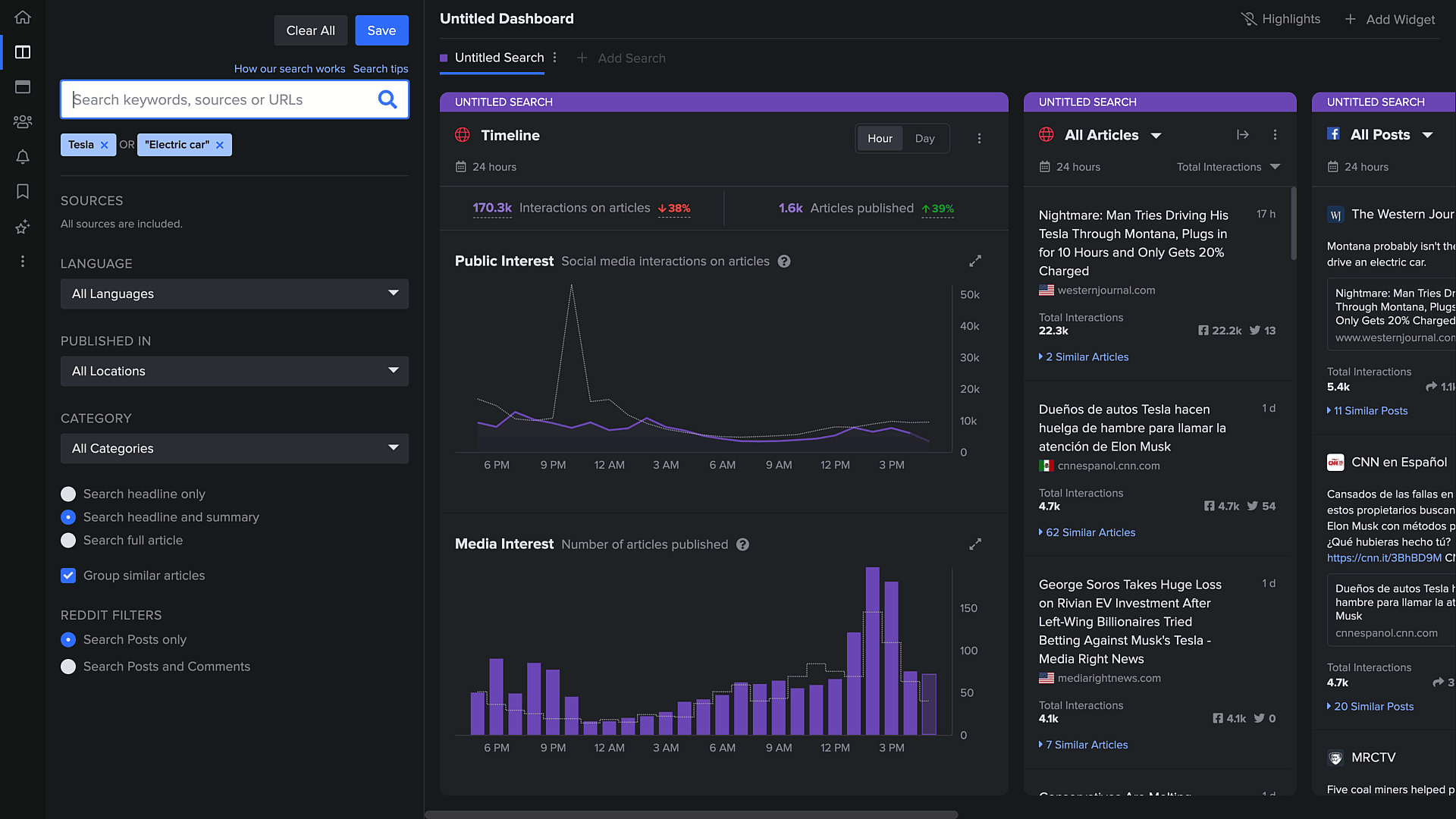Viewport: 1456px width, 819px height.
Task: Export the All Articles widget
Action: (x=1242, y=135)
